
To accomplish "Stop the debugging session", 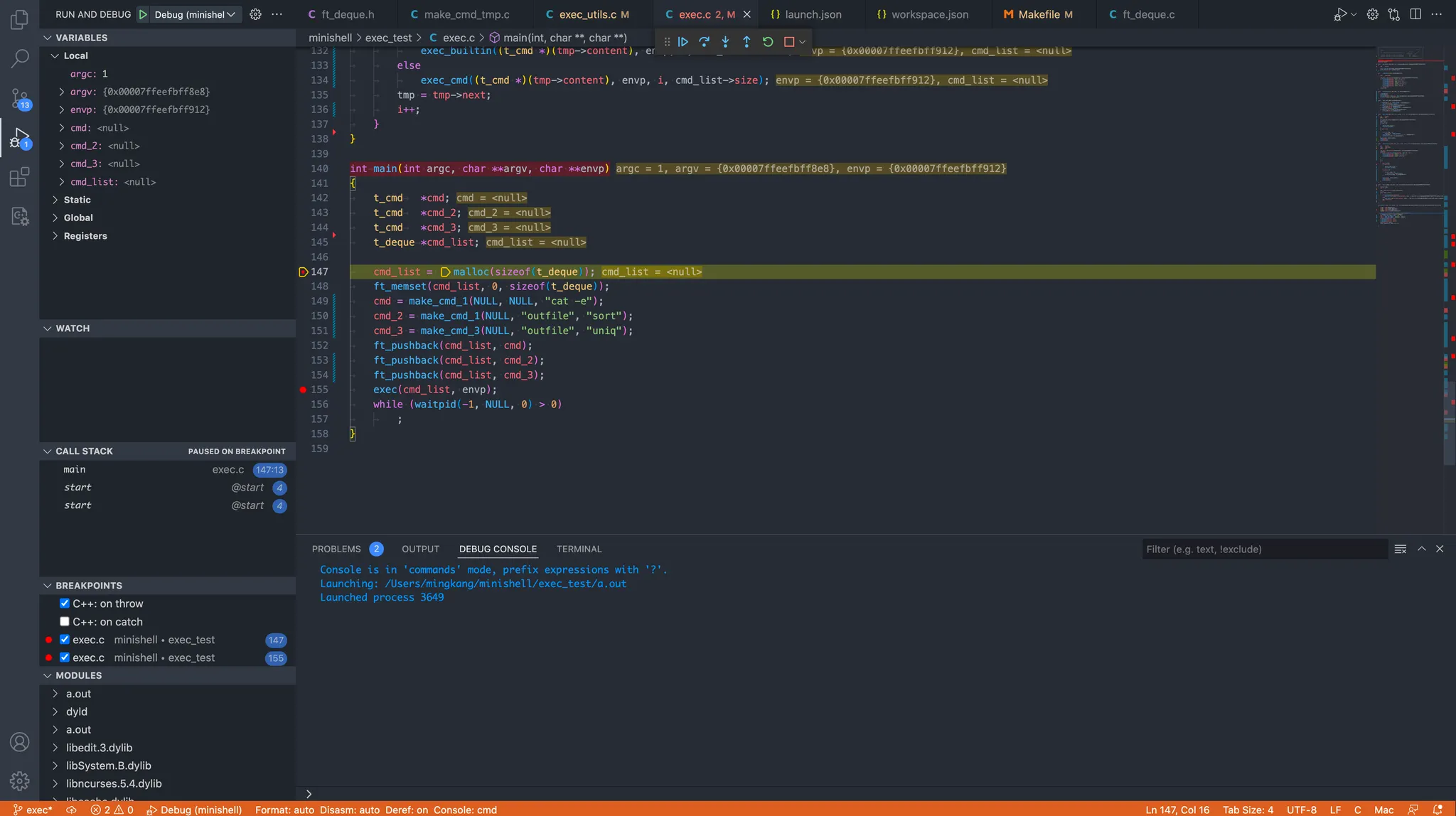I will [x=788, y=42].
